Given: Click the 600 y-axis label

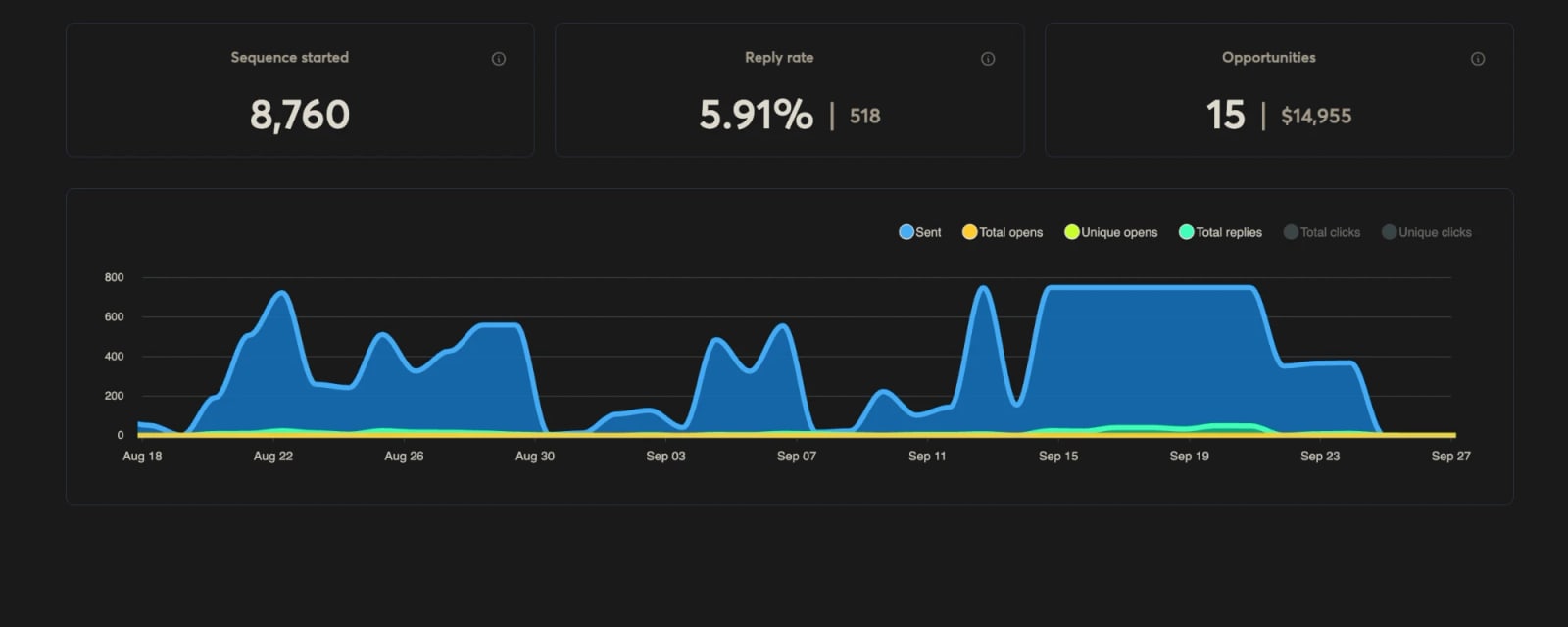Looking at the screenshot, I should (115, 317).
